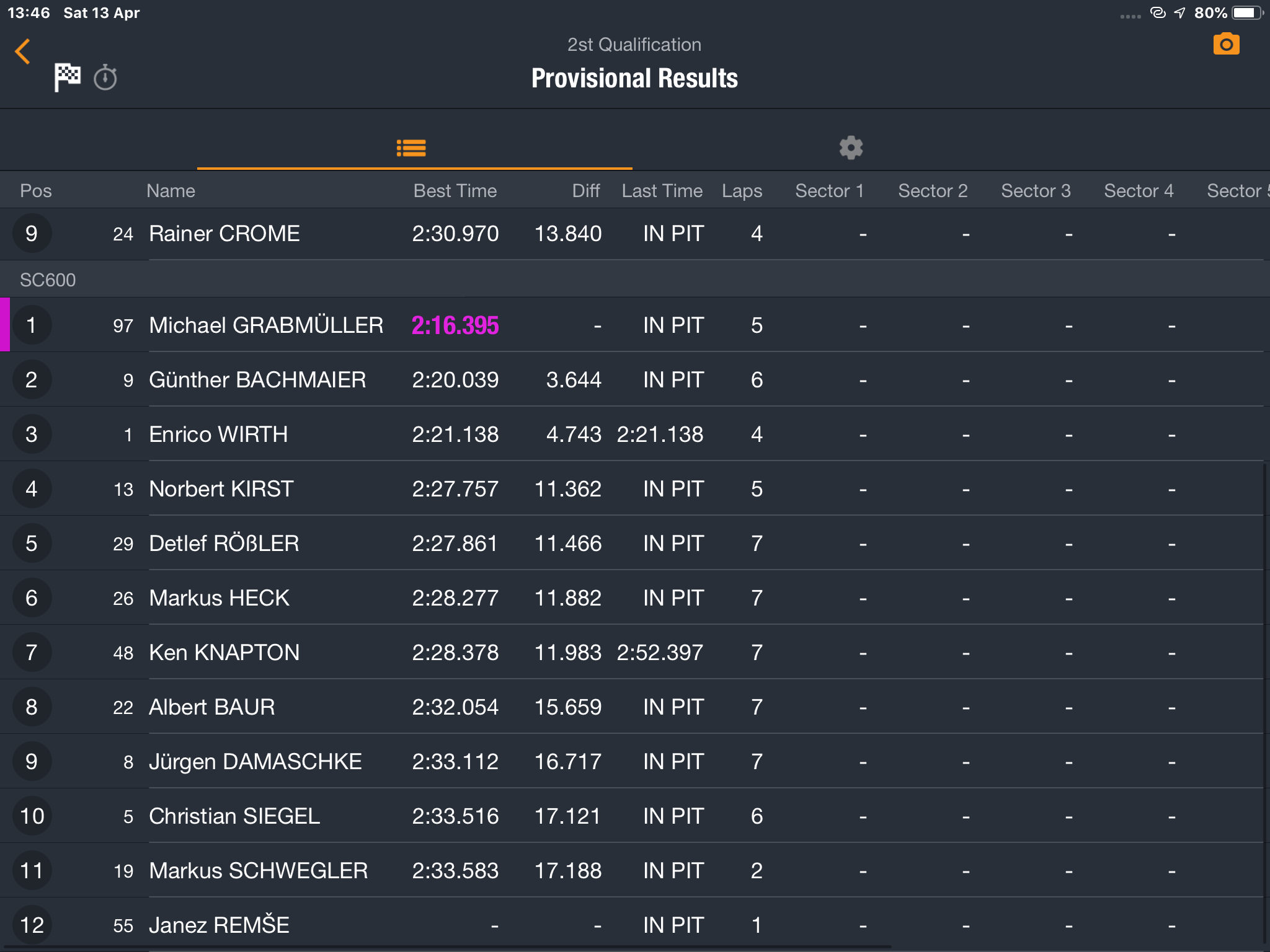Click the purple fastest lap 2:16.395
This screenshot has height=952, width=1270.
(x=455, y=325)
